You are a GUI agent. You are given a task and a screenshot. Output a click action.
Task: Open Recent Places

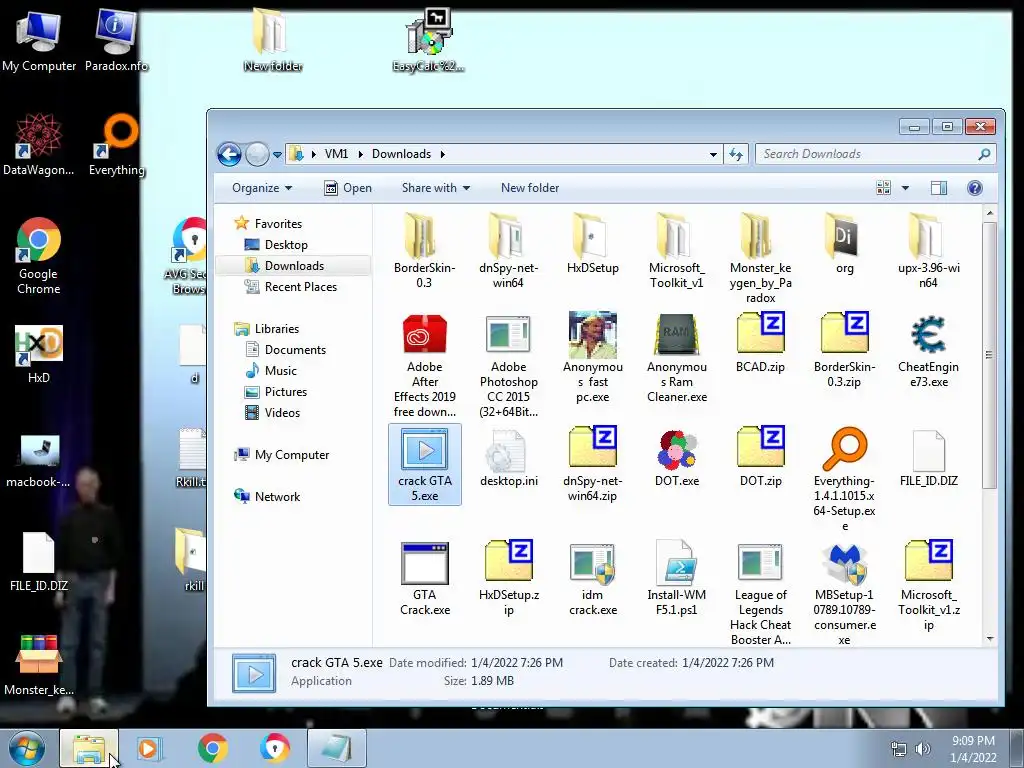click(x=290, y=287)
